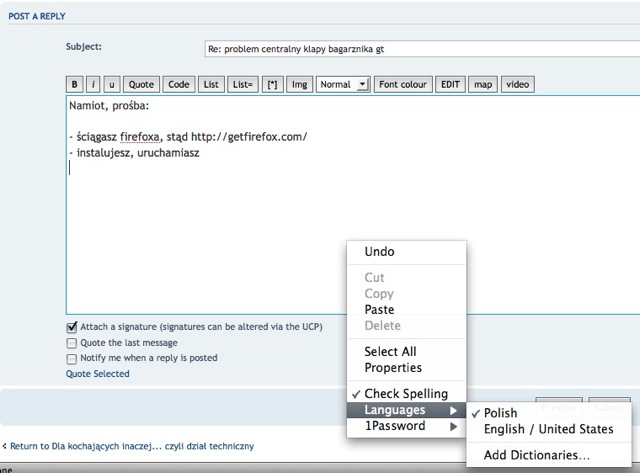Insert list item with [*] button

[271, 85]
